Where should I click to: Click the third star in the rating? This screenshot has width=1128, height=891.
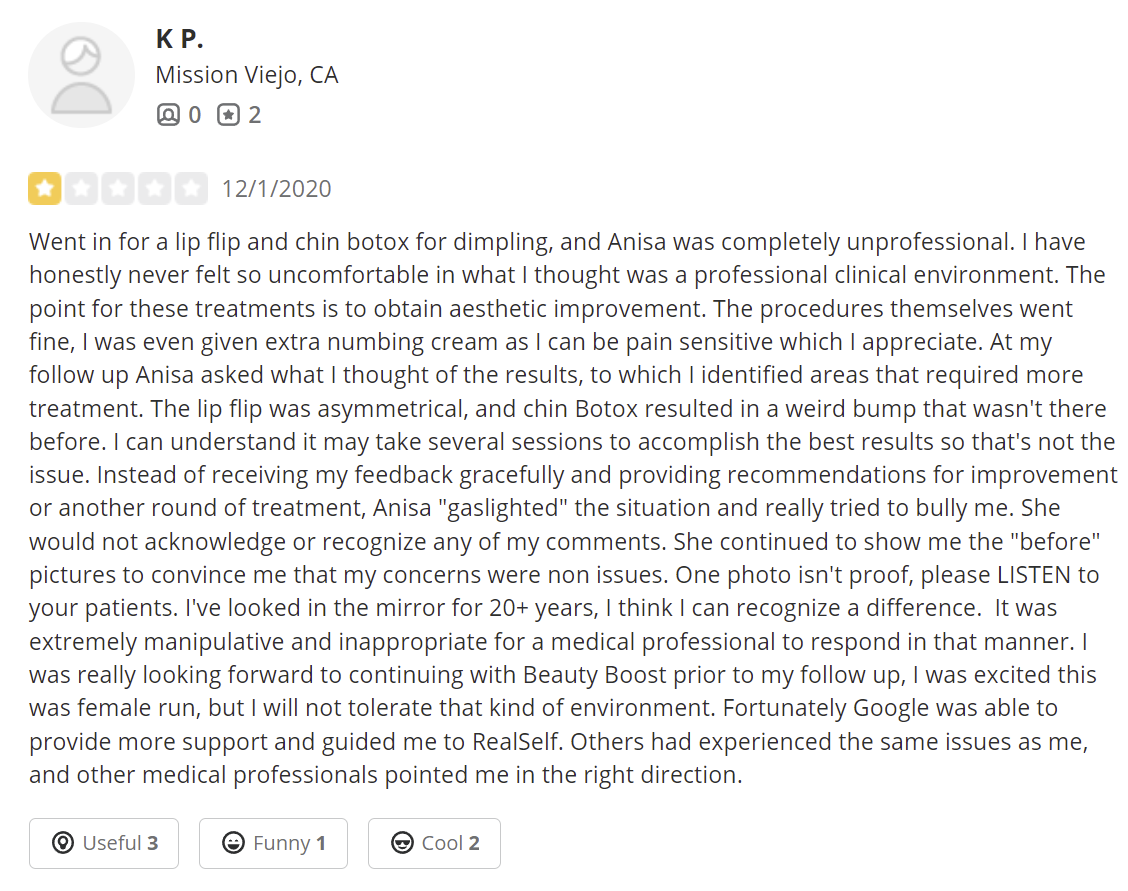click(x=118, y=189)
